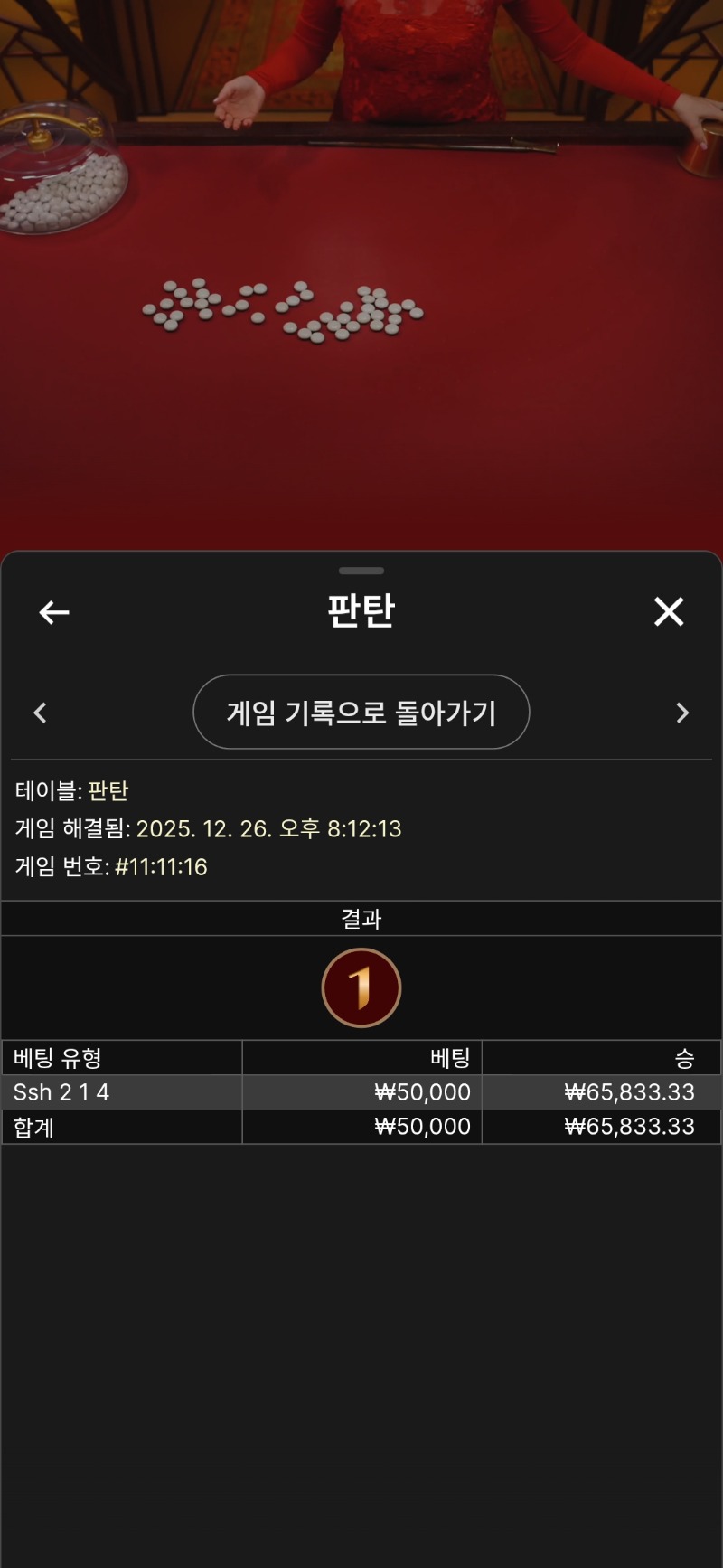723x1568 pixels.
Task: Show previous game record with left chevron
Action: click(x=40, y=713)
